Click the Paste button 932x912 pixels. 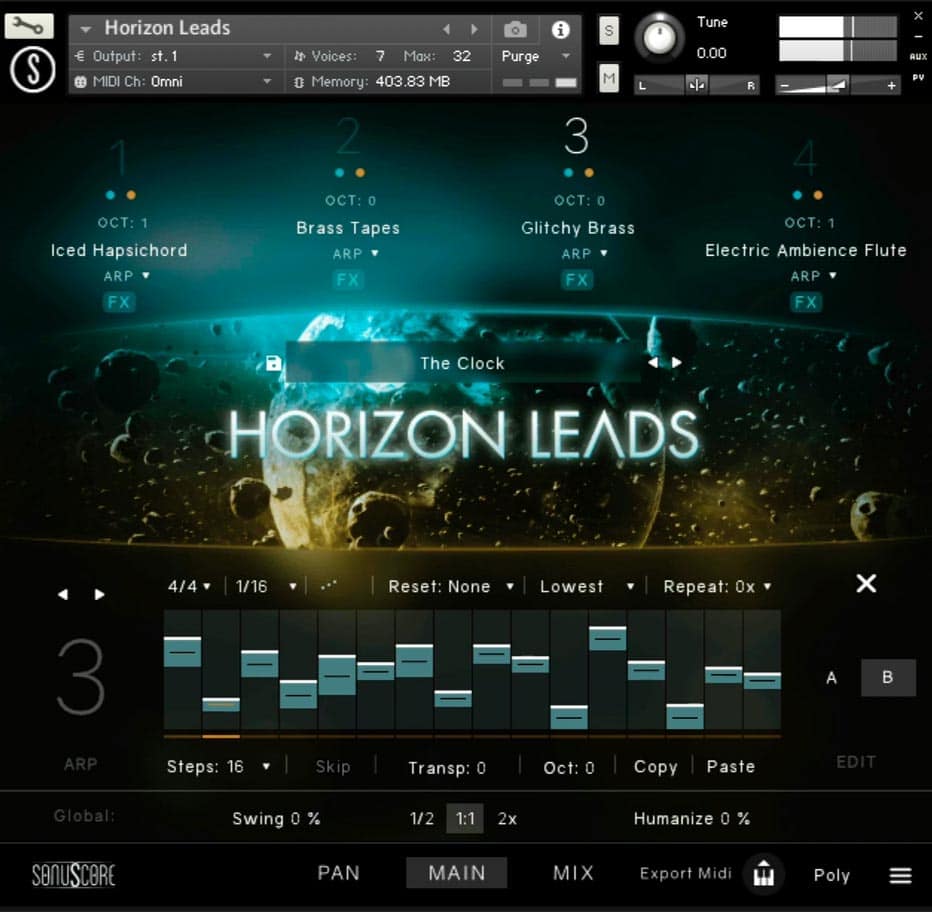click(x=730, y=767)
